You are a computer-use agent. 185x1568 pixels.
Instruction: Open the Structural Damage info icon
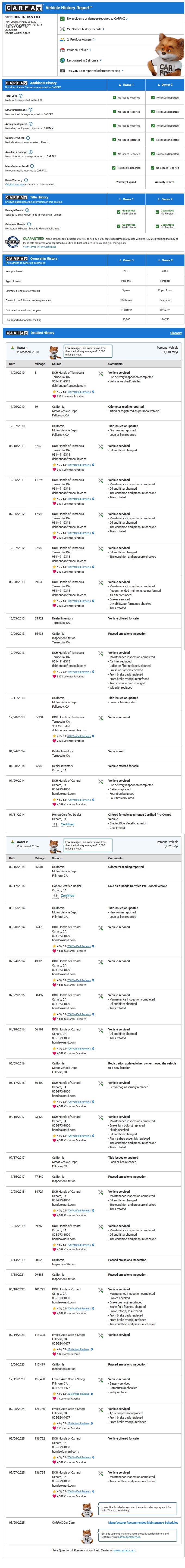coord(30,110)
